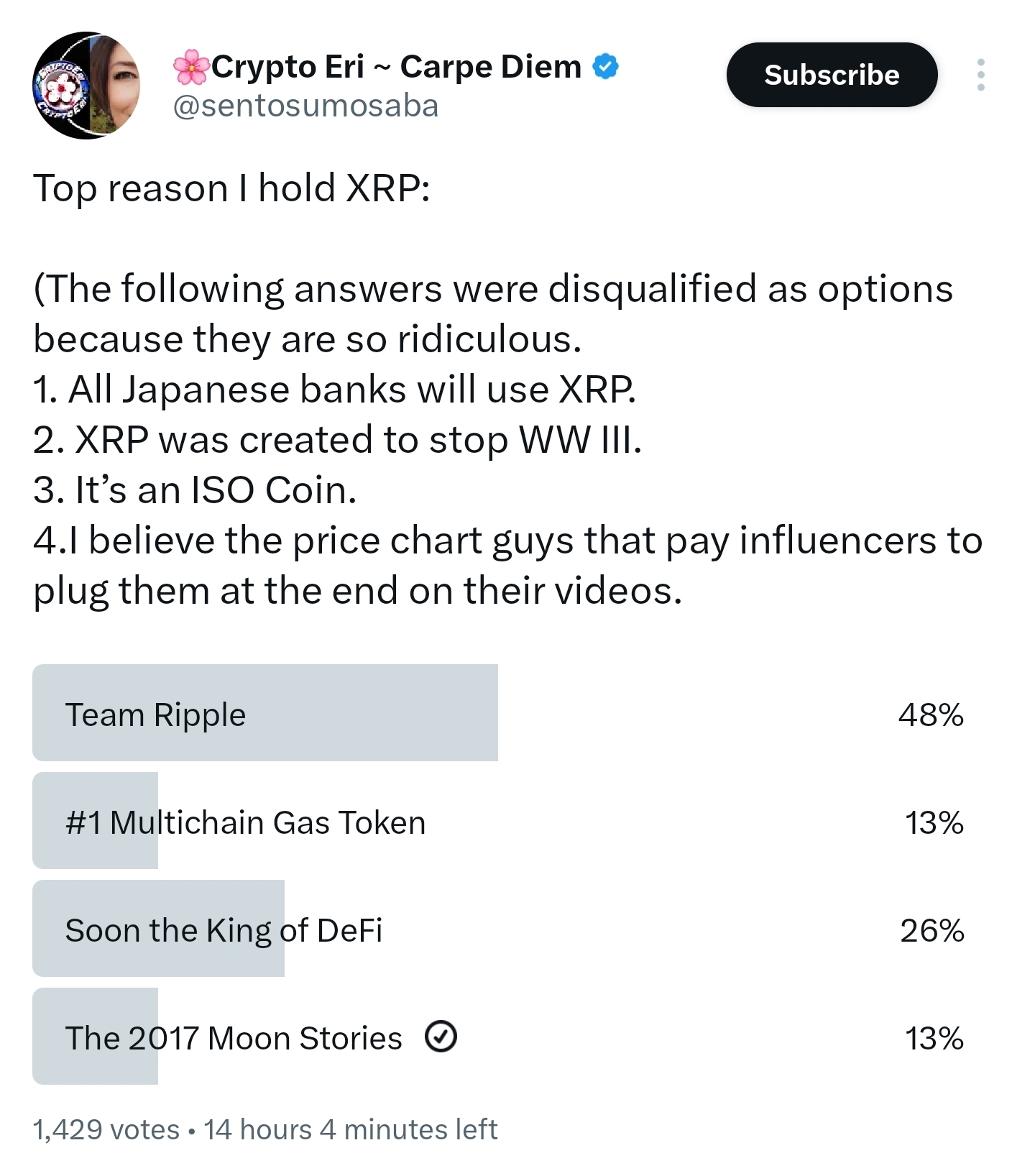Click the blue verified badge next to the name
Screen dimensions: 1035x1176
606,65
